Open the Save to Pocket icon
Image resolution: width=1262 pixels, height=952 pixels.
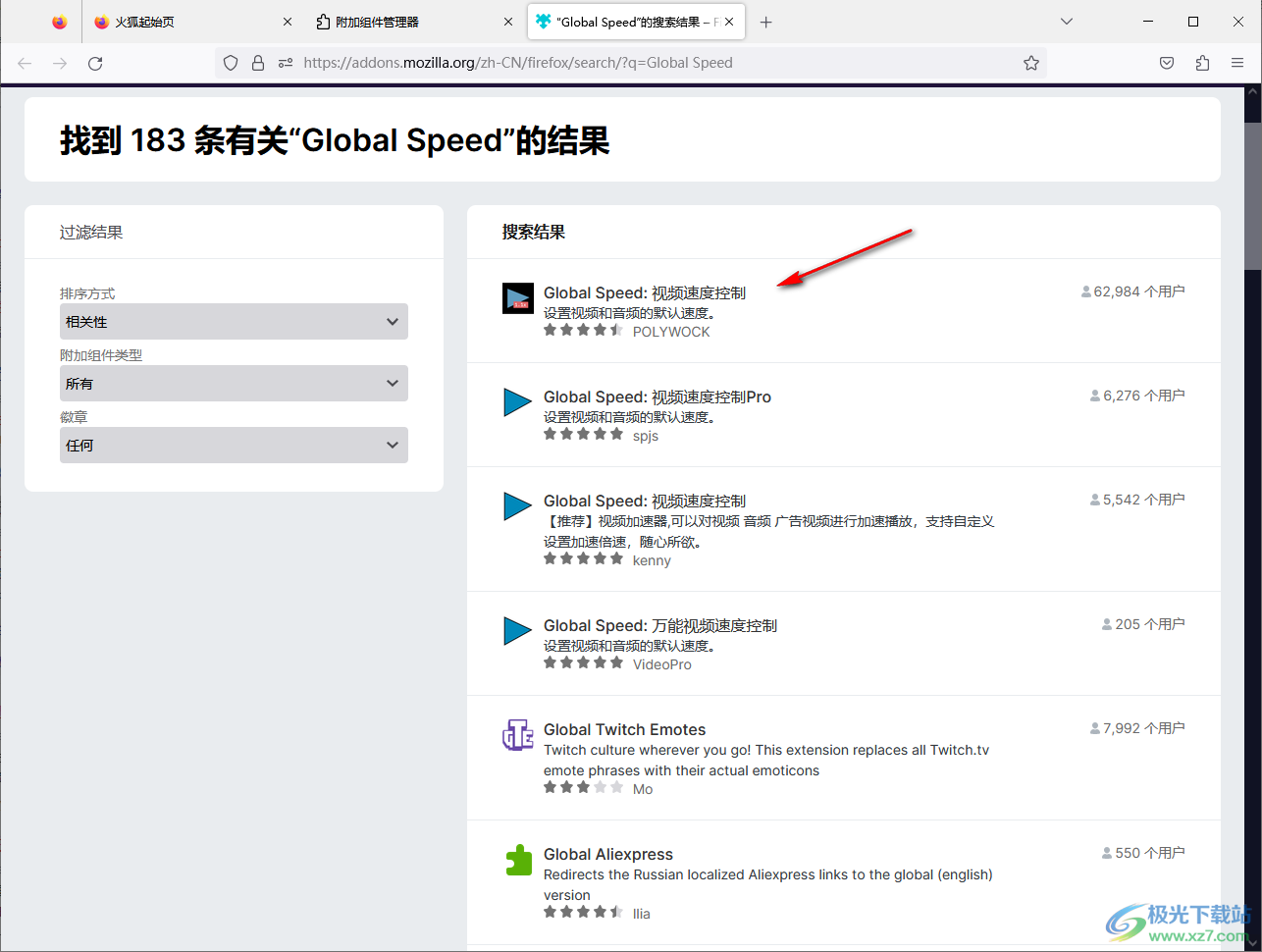click(x=1167, y=63)
